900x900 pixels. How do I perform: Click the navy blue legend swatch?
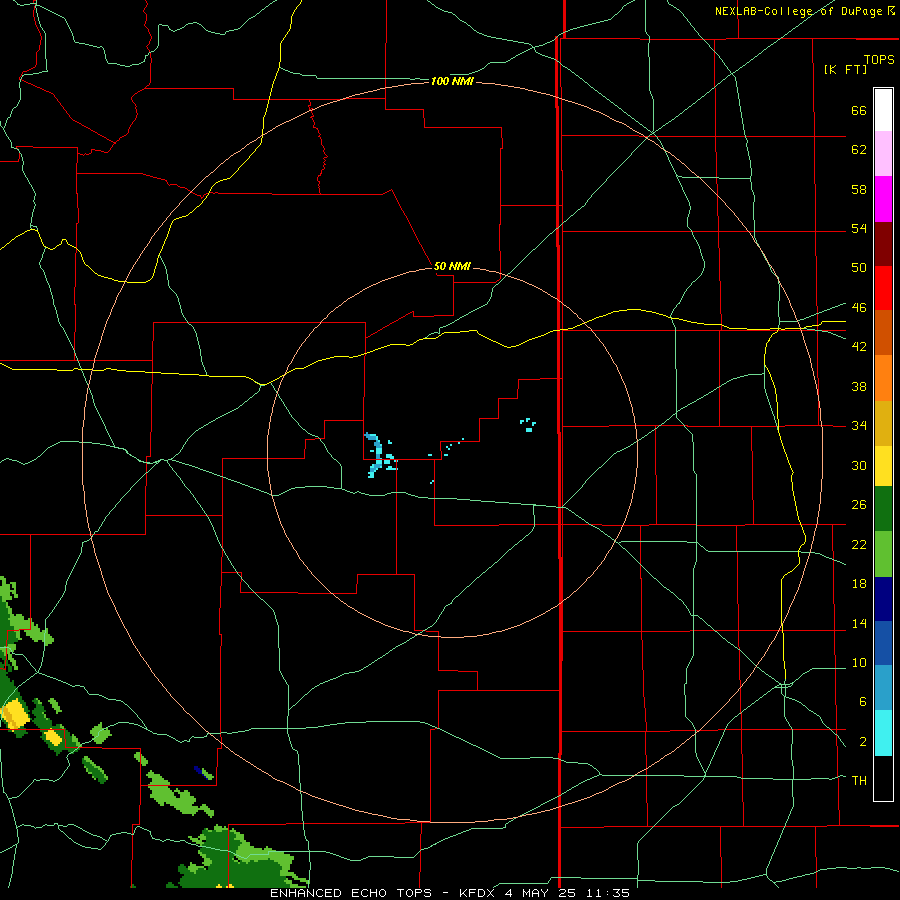[883, 599]
